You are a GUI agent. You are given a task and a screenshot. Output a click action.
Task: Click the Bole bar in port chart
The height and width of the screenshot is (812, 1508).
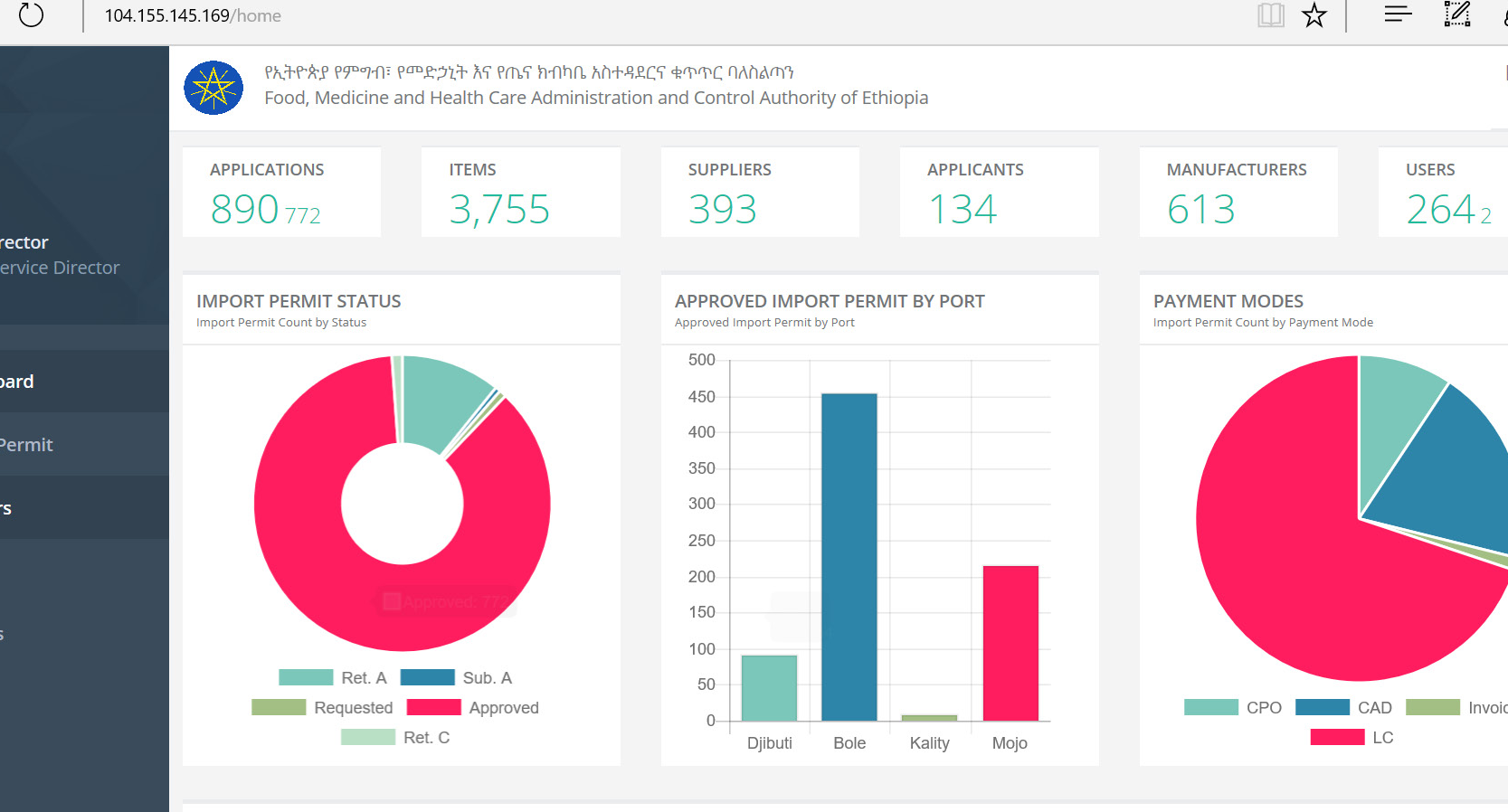849,557
